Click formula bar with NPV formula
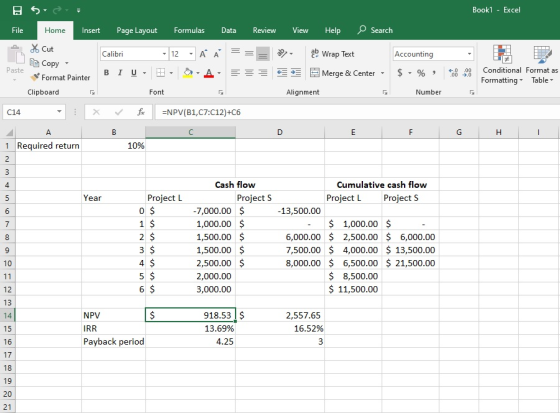This screenshot has height=413, width=560. point(357,112)
